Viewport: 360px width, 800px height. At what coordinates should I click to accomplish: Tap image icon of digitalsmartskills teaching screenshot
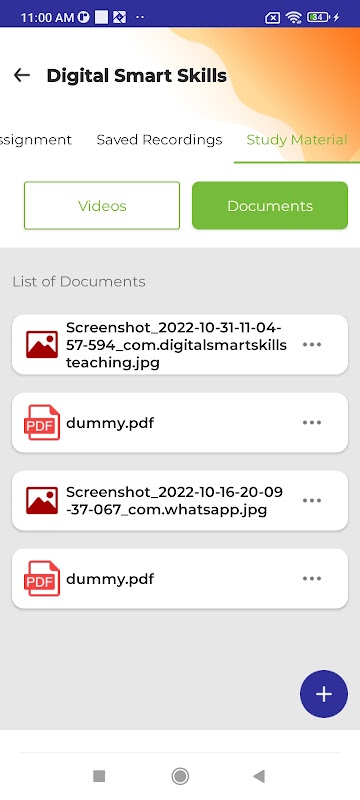point(42,344)
